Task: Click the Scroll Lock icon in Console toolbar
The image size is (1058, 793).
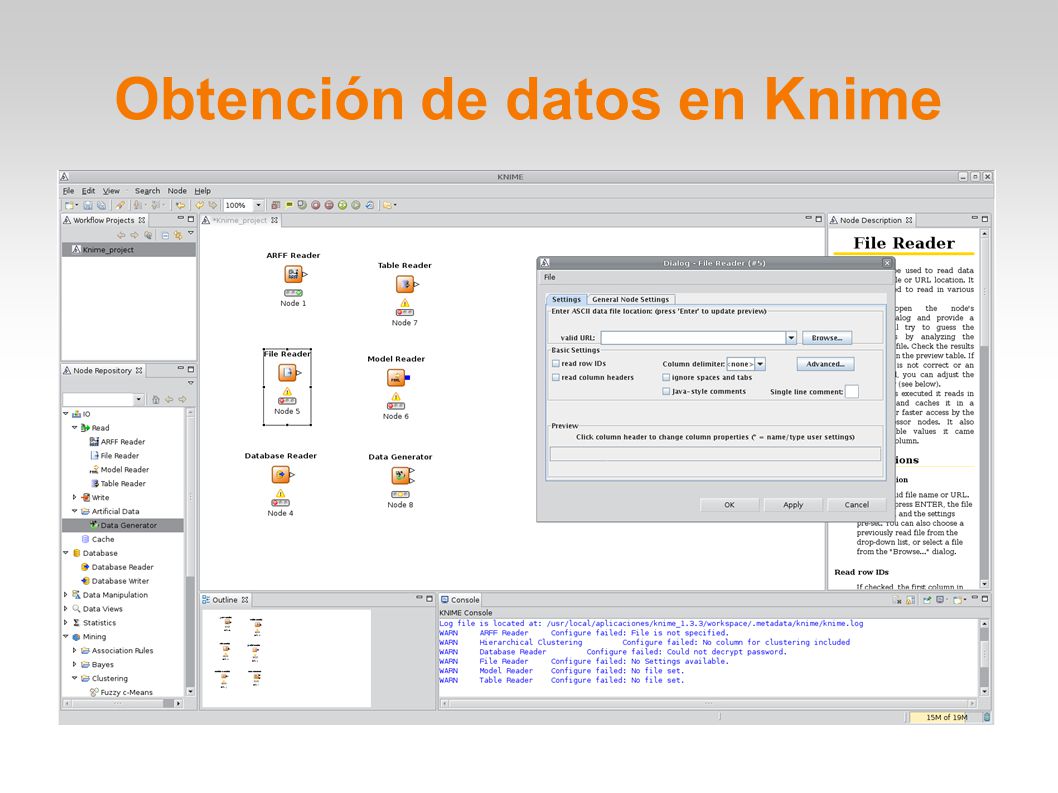Action: tap(910, 599)
